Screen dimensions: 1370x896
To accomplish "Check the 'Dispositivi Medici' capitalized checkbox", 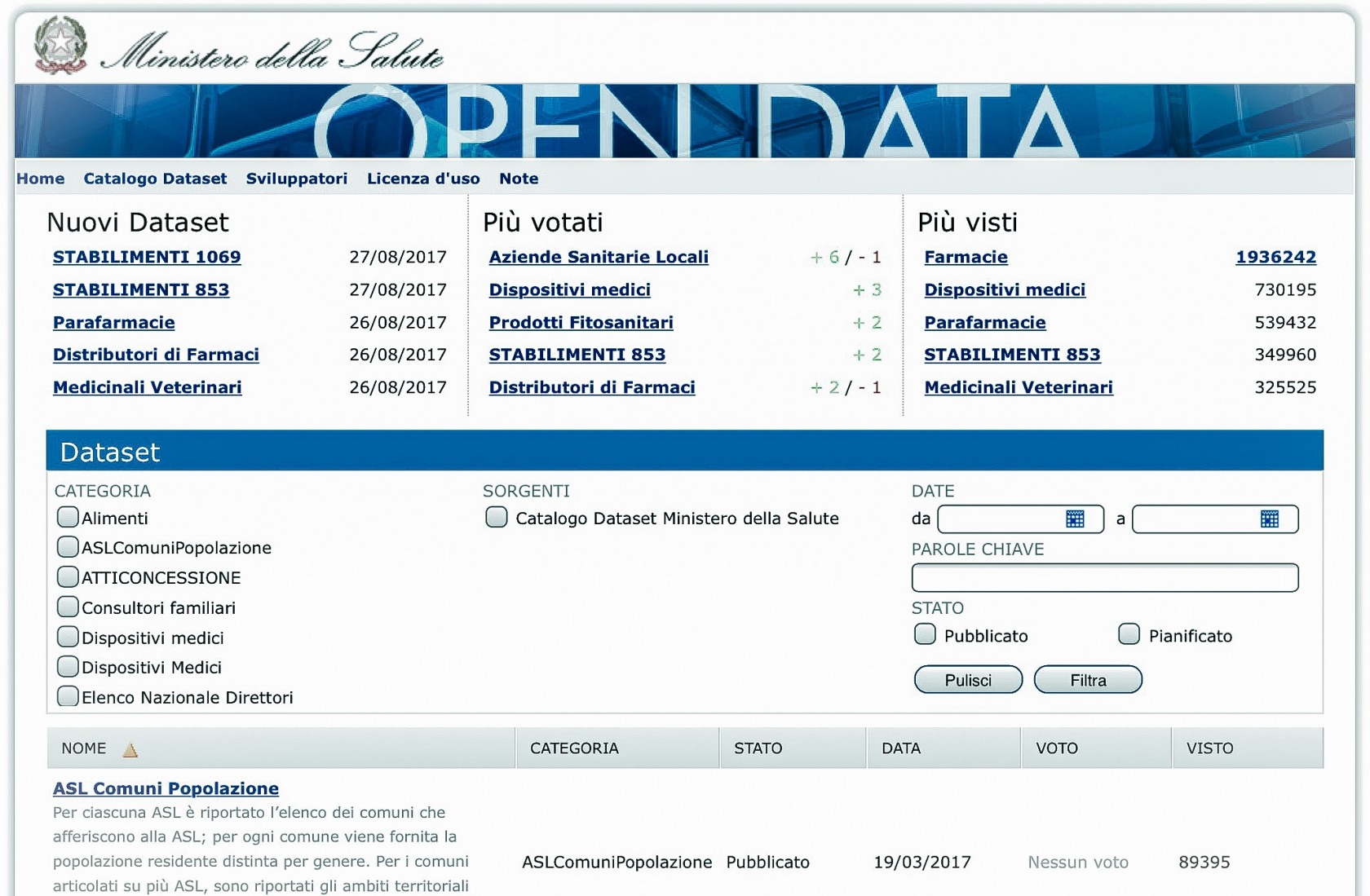I will 68,666.
